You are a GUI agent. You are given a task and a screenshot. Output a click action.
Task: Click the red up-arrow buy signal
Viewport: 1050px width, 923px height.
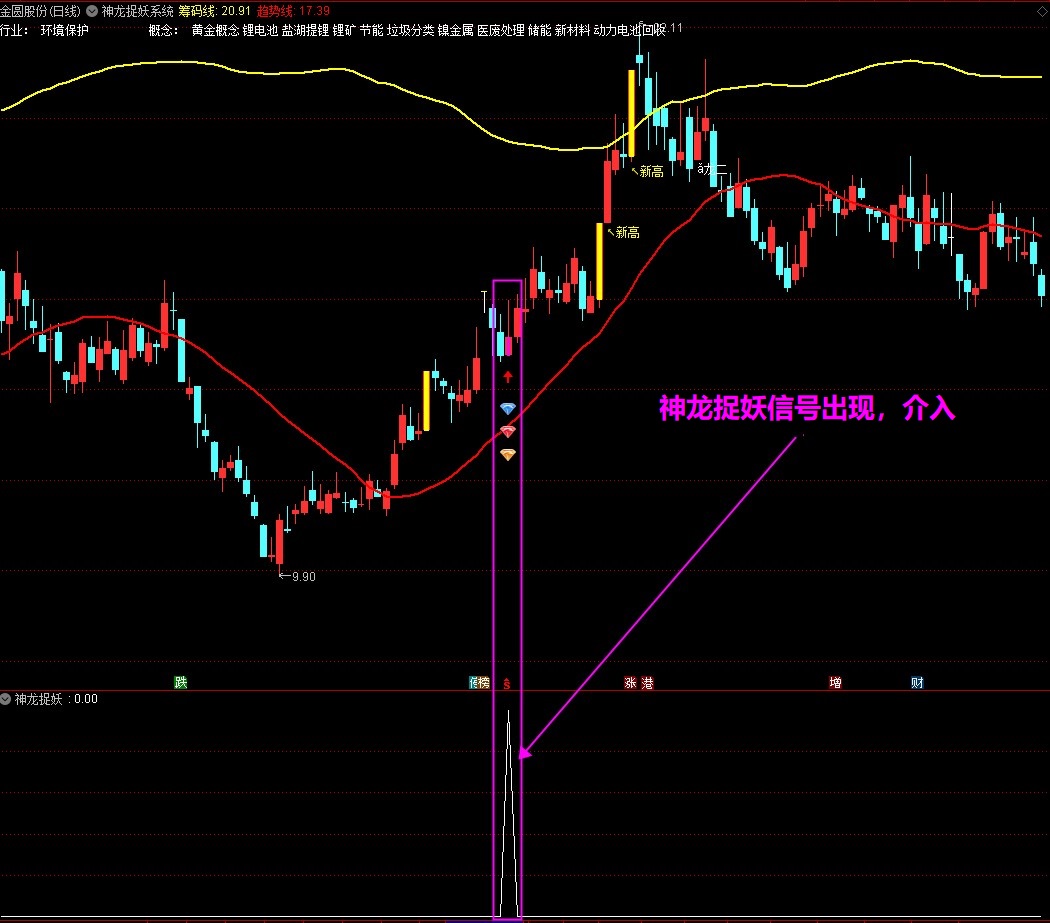point(508,376)
